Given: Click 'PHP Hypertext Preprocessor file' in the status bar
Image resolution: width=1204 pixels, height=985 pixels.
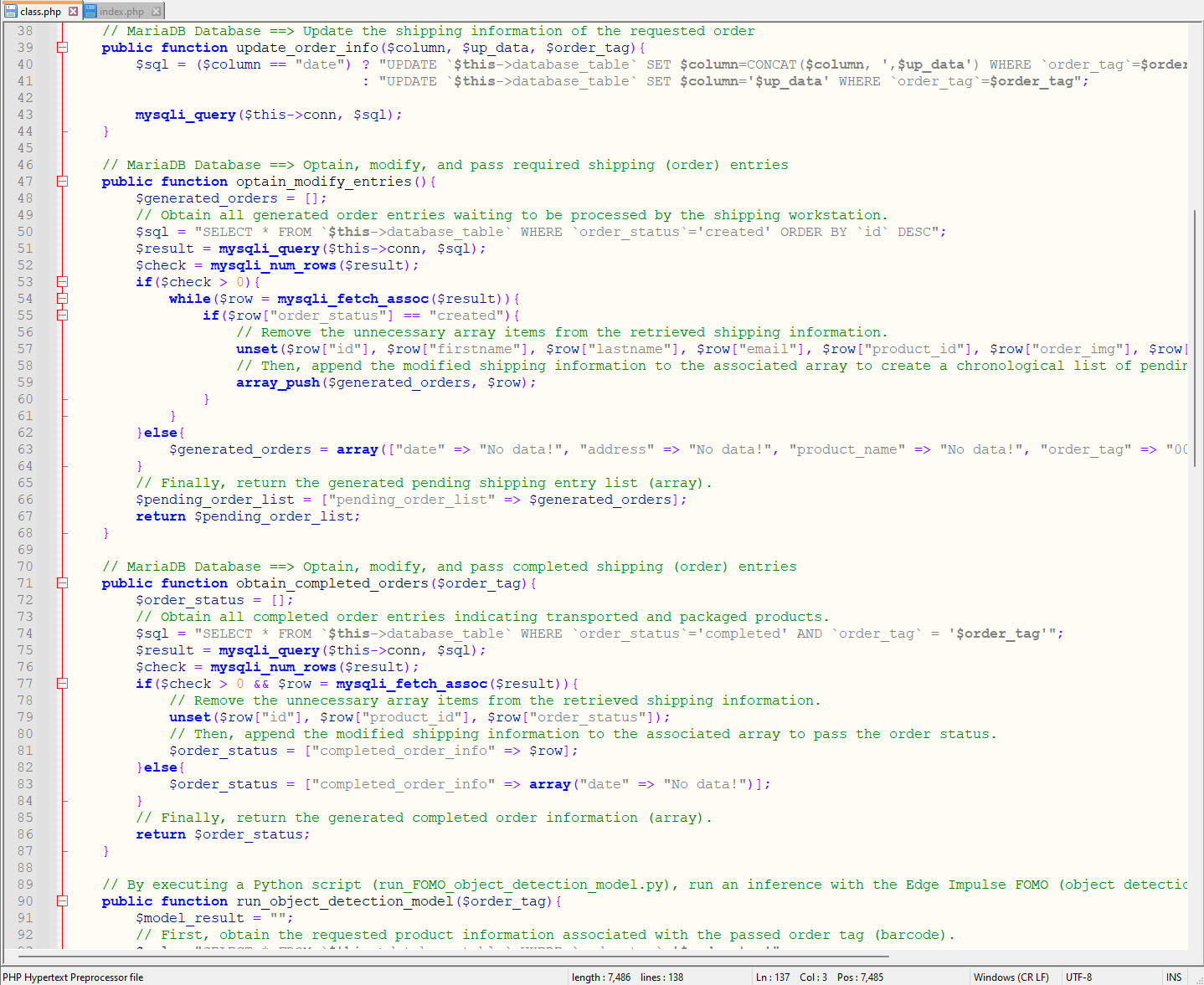Looking at the screenshot, I should click(73, 977).
